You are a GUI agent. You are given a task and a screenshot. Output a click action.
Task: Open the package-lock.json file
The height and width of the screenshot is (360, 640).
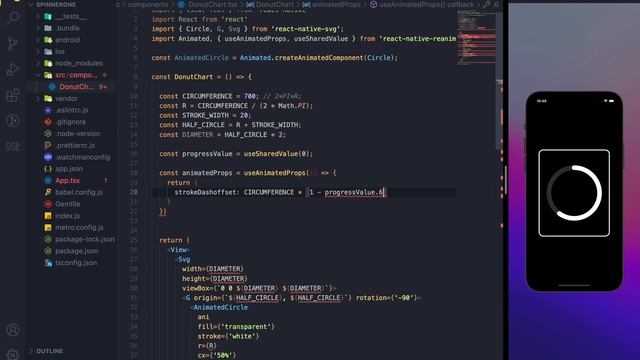85,239
